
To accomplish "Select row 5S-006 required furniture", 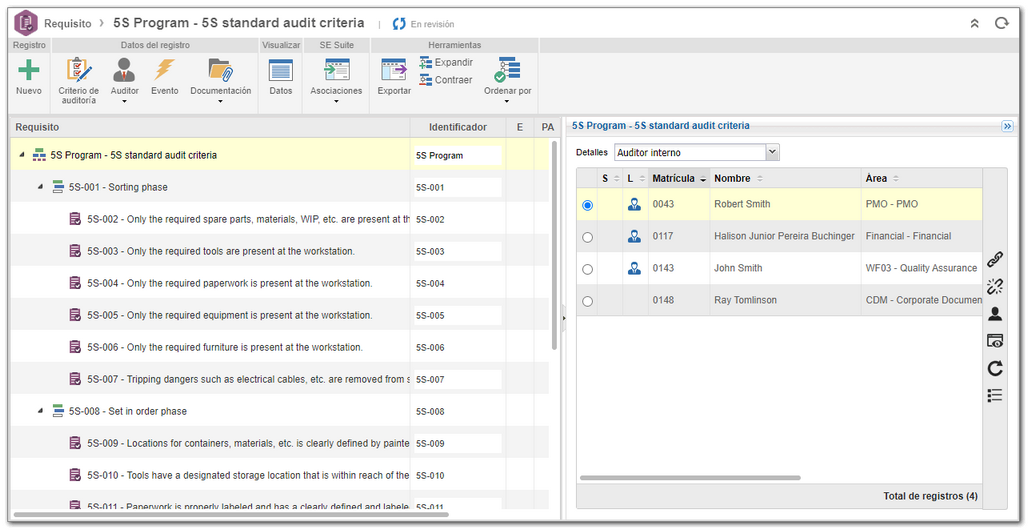I will click(279, 347).
